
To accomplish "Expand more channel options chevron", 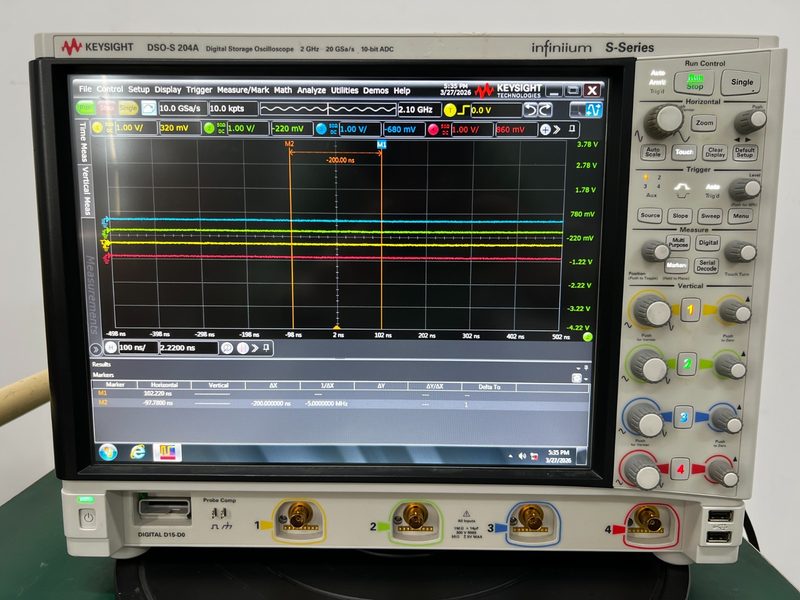I will pyautogui.click(x=557, y=130).
